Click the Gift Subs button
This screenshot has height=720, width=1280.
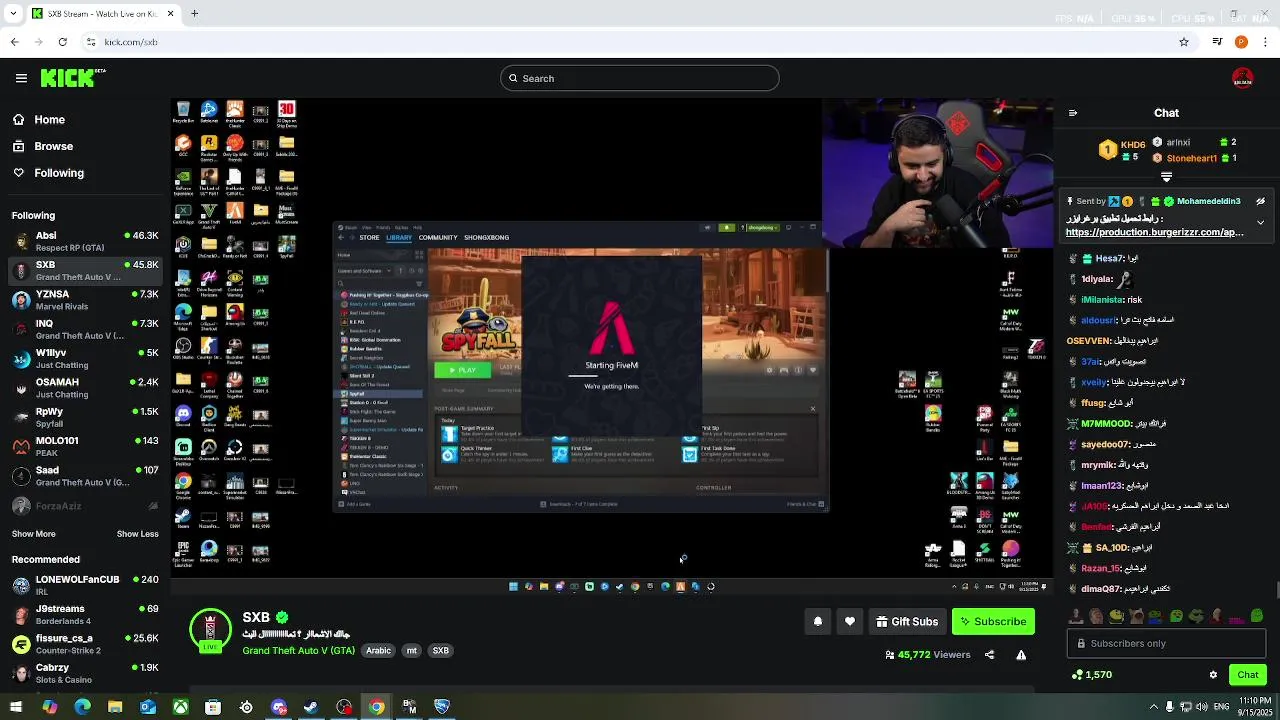(907, 622)
